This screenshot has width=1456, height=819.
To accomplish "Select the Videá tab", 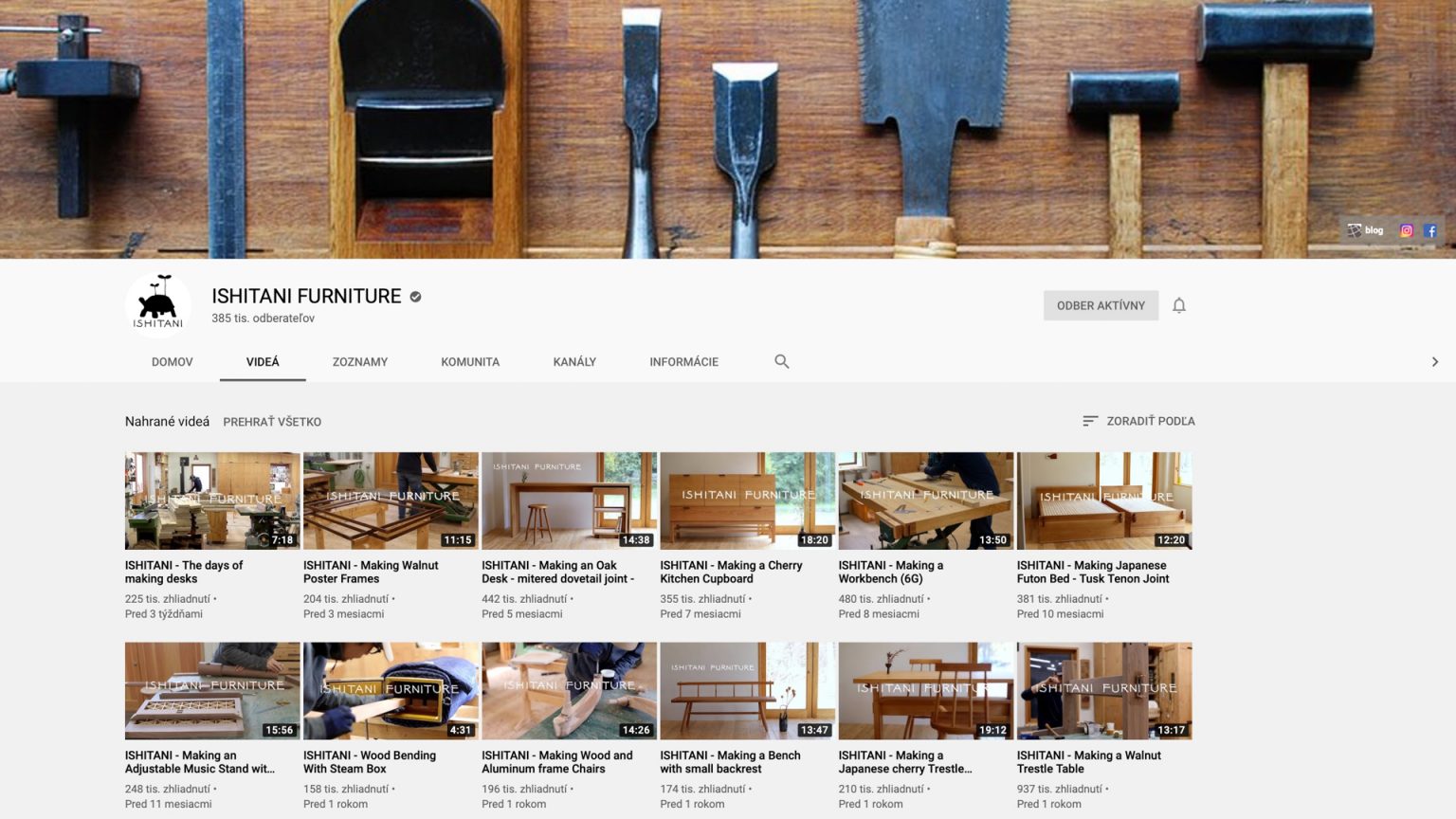I will pos(263,362).
